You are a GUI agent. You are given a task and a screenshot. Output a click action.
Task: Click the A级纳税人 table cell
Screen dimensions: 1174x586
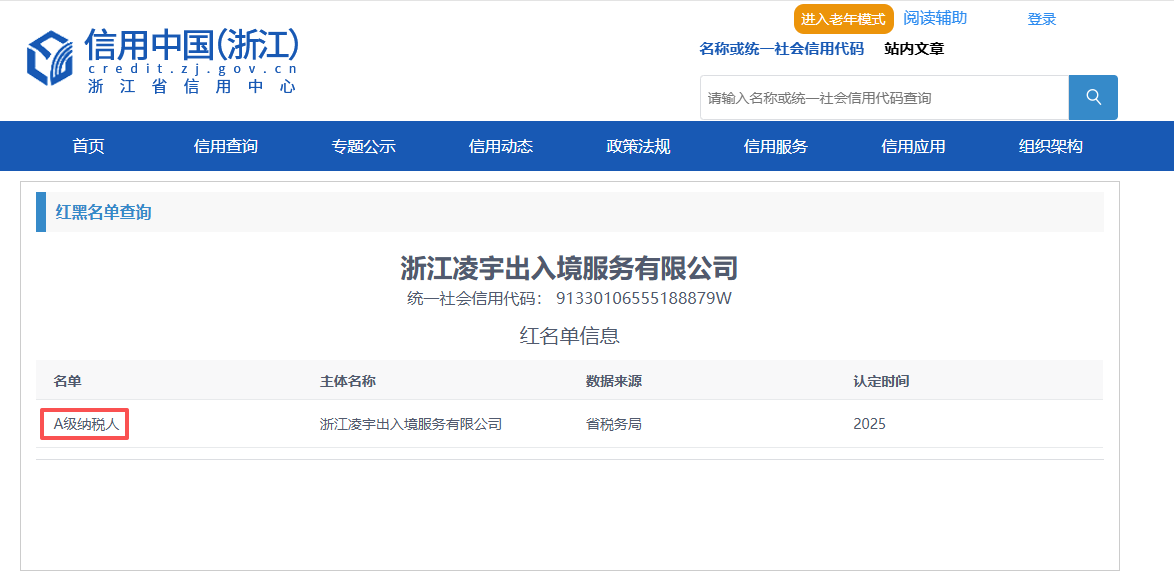pyautogui.click(x=85, y=424)
